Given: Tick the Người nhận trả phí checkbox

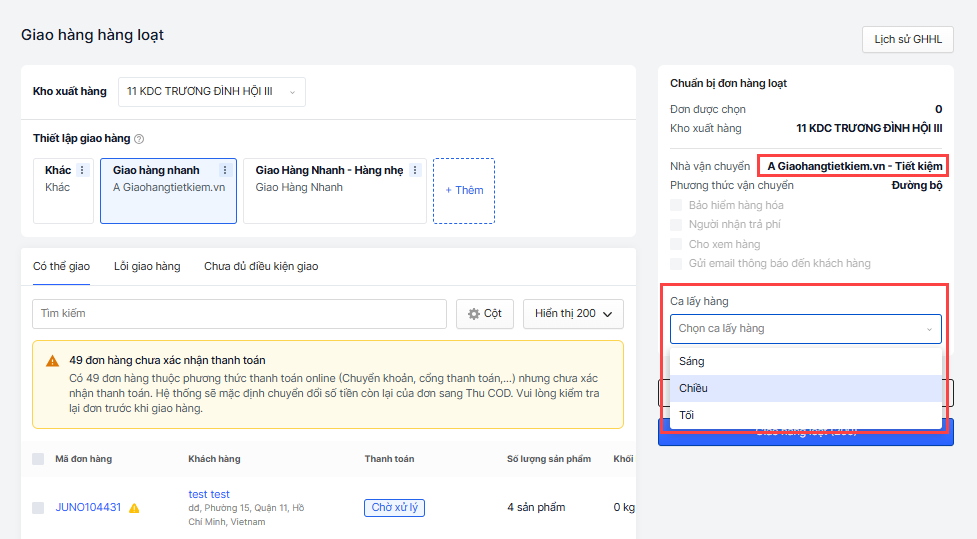Looking at the screenshot, I should 676,224.
